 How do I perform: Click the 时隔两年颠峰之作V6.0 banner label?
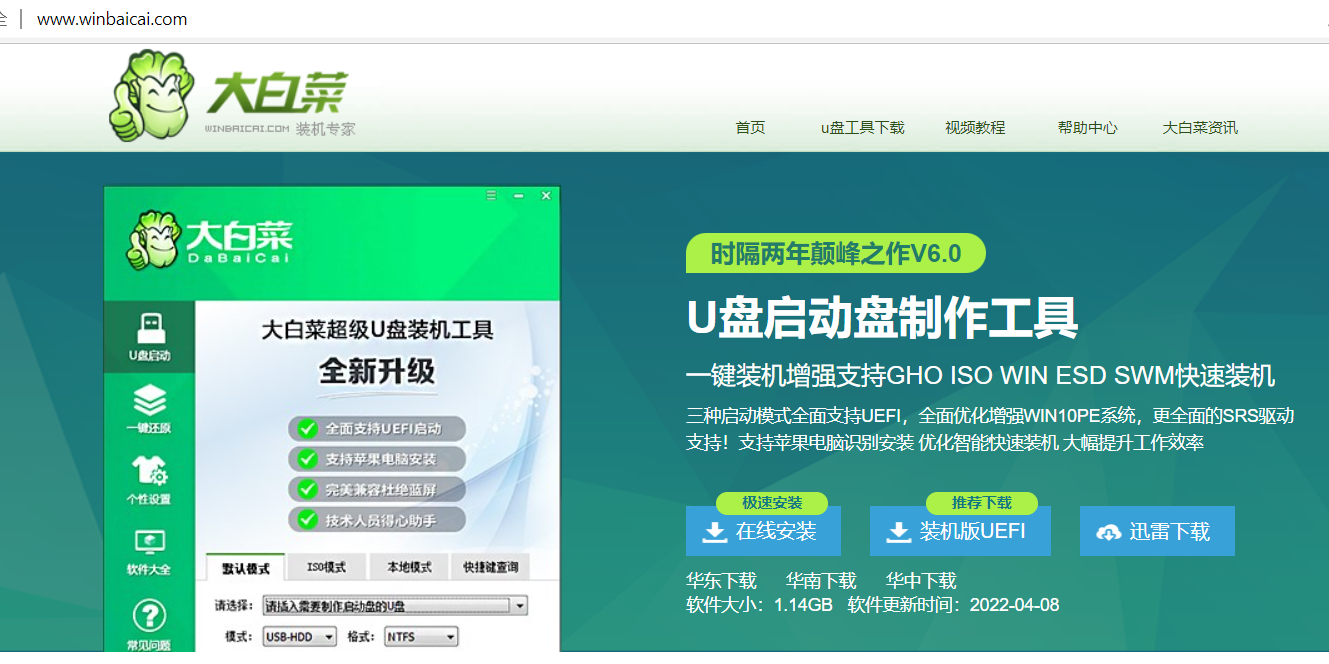(836, 254)
